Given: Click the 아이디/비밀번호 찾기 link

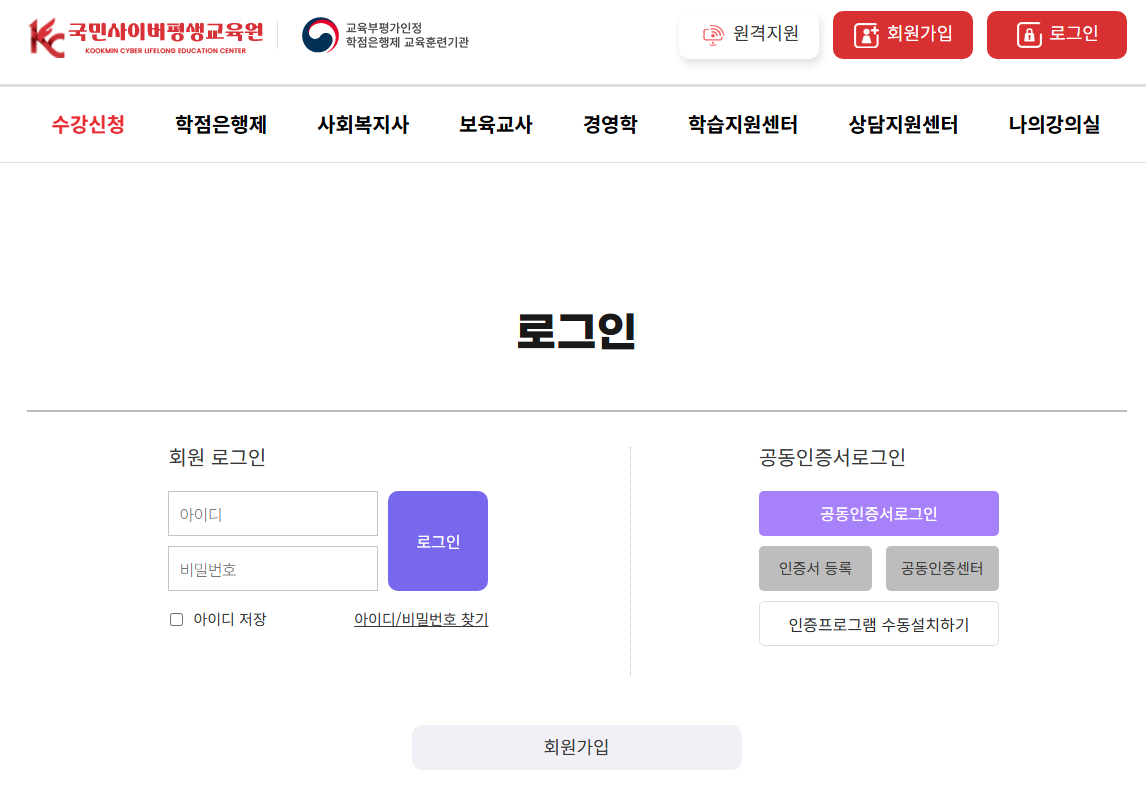Looking at the screenshot, I should pos(422,619).
